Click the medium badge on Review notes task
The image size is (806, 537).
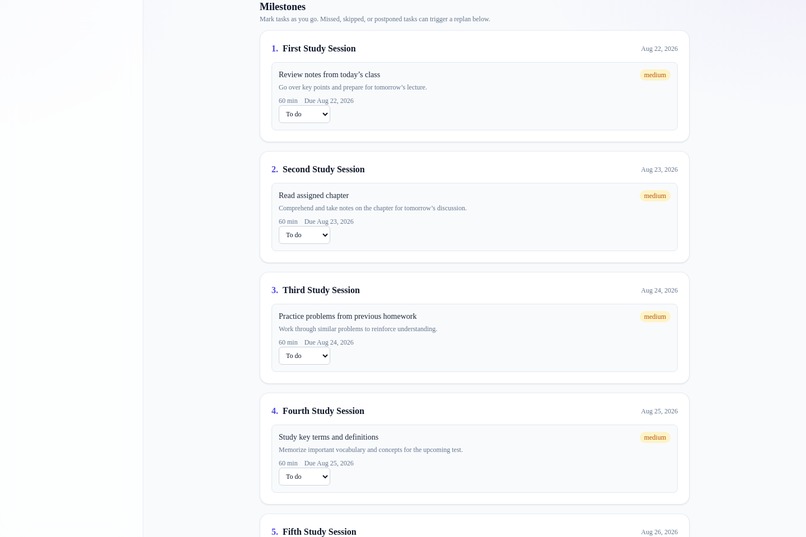pos(654,75)
